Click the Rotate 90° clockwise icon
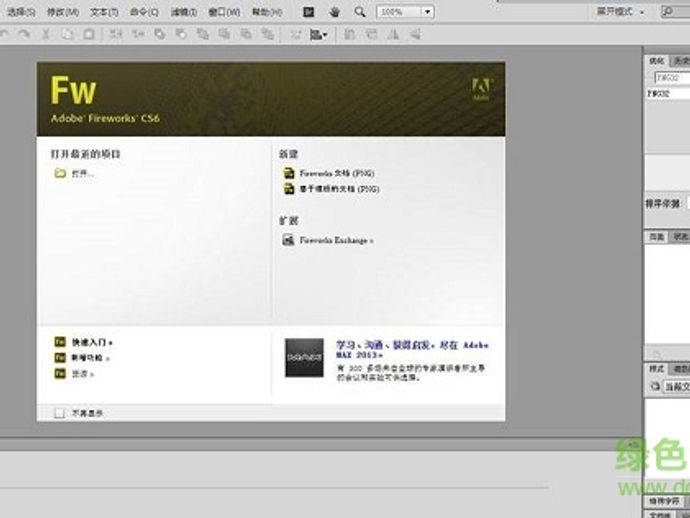The height and width of the screenshot is (518, 690). pyautogui.click(x=372, y=34)
